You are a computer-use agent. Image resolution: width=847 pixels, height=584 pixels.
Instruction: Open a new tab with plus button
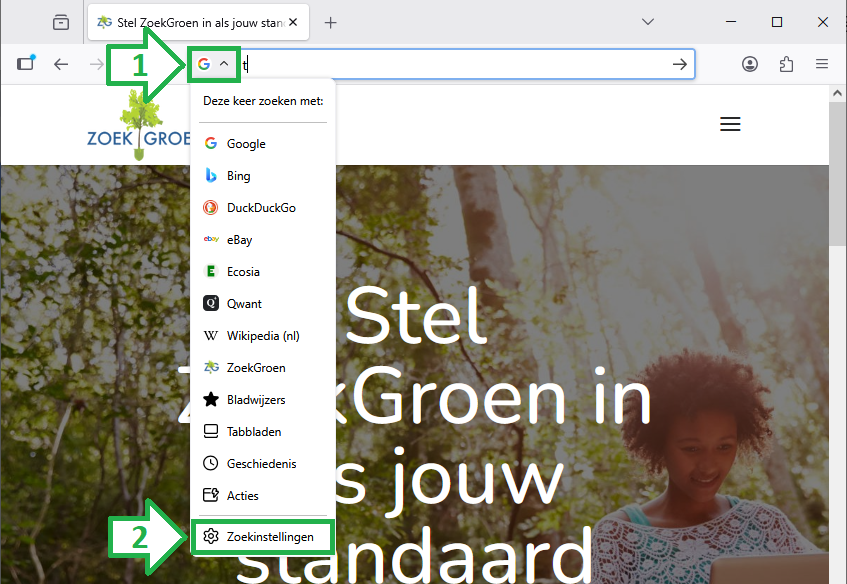(x=331, y=22)
